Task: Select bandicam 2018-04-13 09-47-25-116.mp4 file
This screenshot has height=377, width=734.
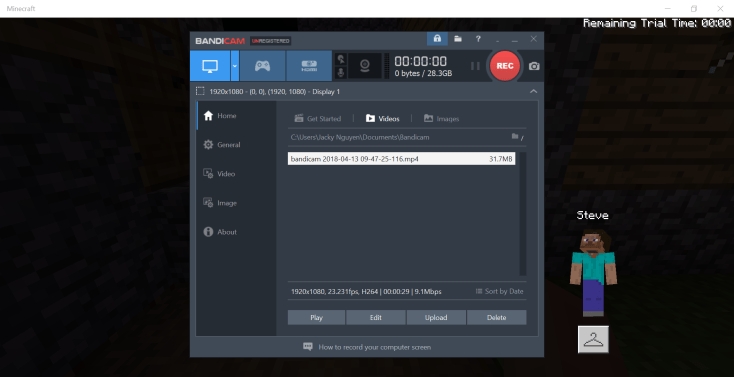Action: (402, 159)
